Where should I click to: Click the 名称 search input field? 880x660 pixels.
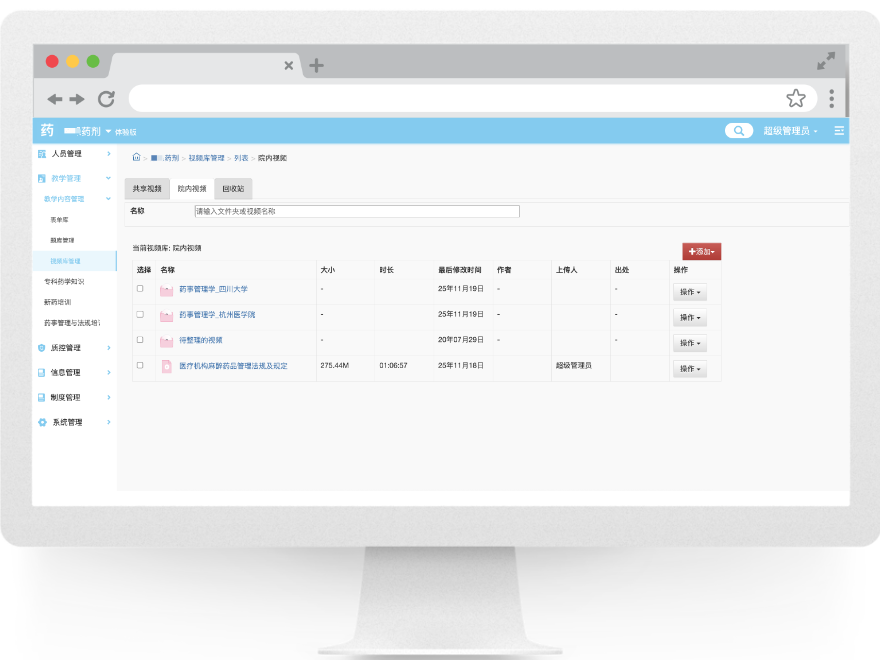click(x=357, y=211)
